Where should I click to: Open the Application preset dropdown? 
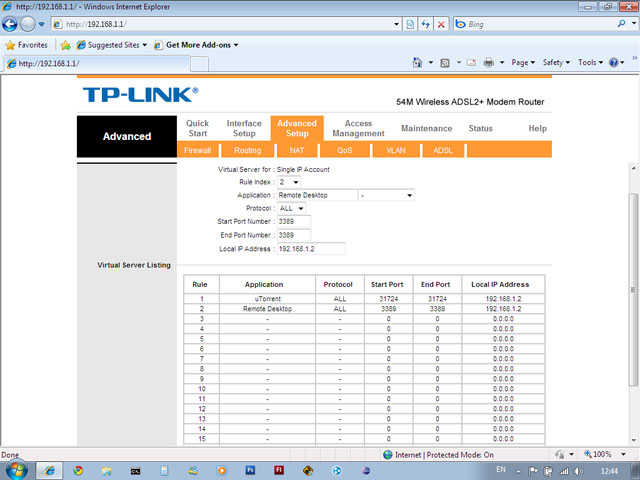tap(386, 195)
